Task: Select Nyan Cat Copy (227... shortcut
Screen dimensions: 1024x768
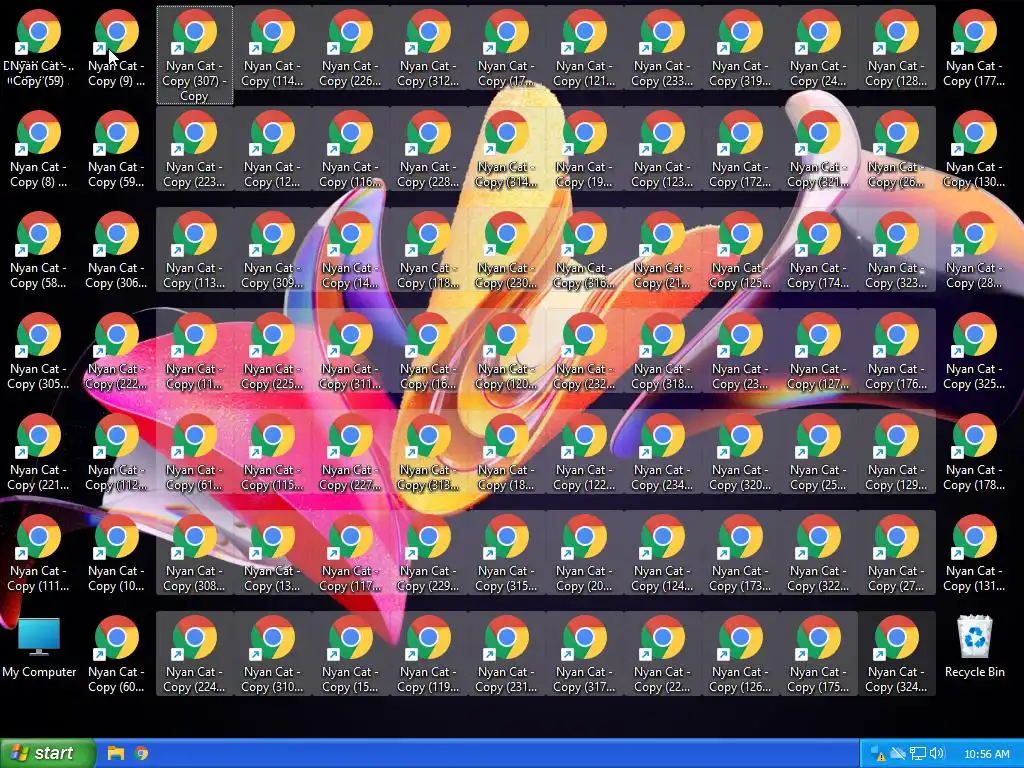Action: tap(350, 452)
